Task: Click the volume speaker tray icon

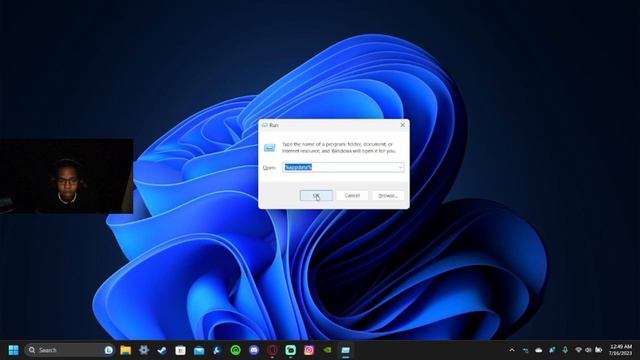Action: [588, 350]
